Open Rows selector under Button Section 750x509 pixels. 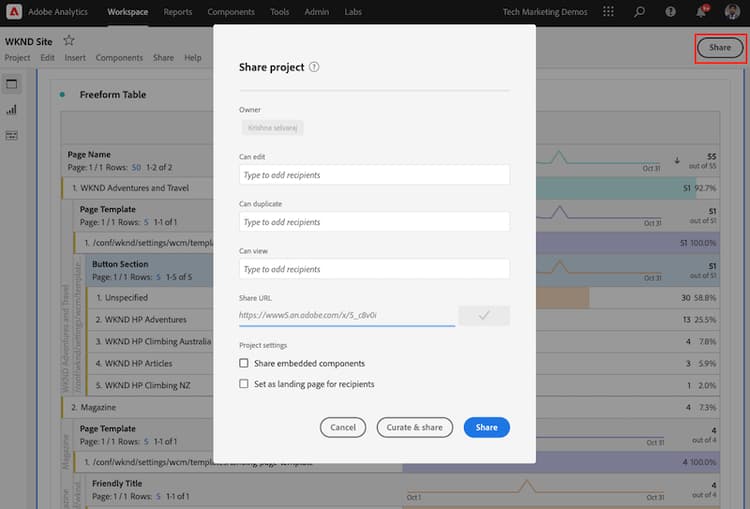[x=158, y=277]
